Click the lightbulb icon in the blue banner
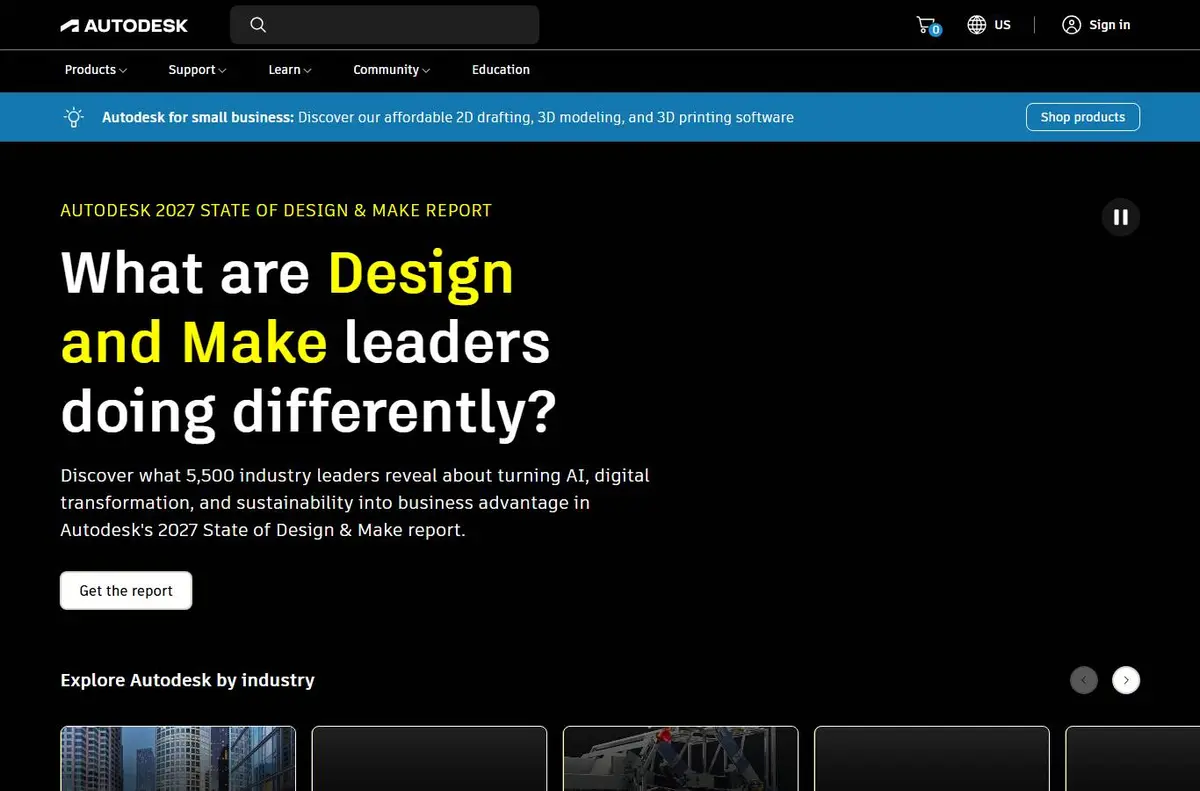Viewport: 1200px width, 791px height. click(x=74, y=117)
